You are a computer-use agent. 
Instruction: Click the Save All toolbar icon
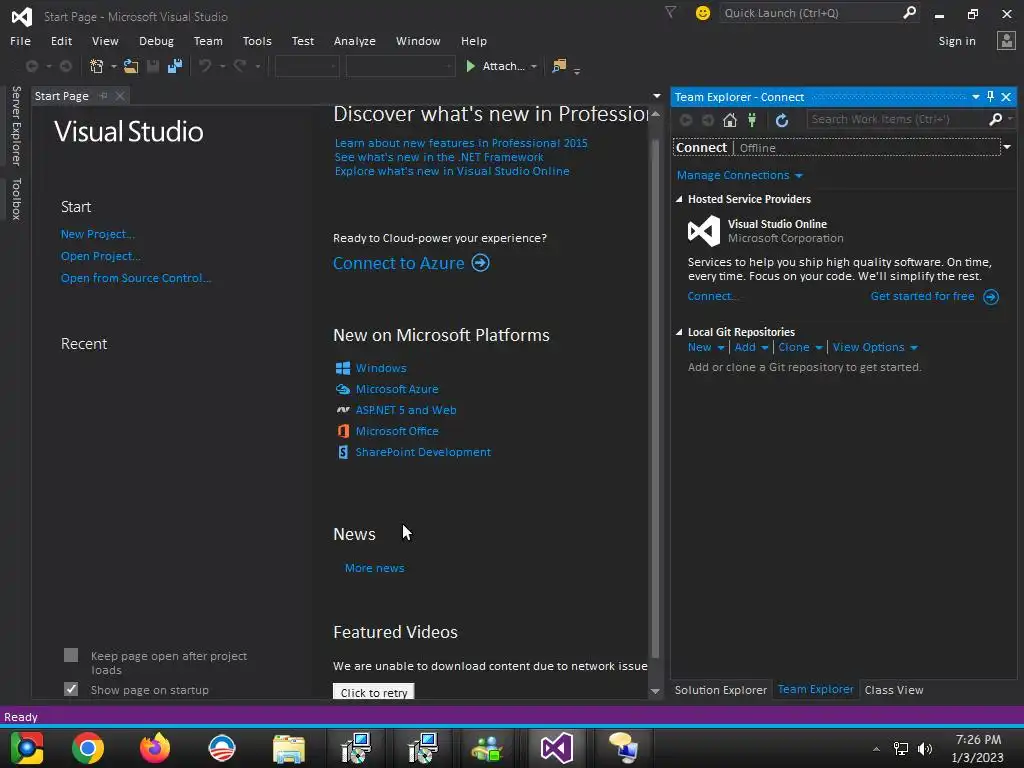click(174, 66)
